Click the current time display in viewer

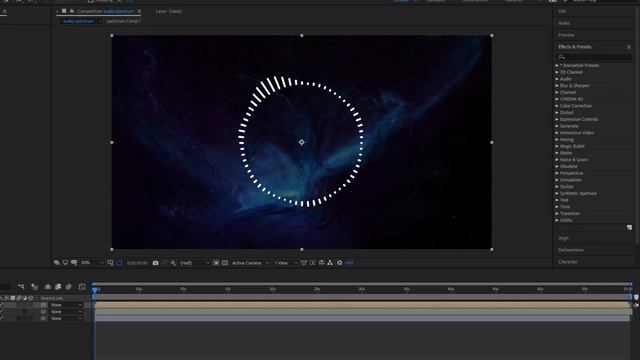[x=137, y=263]
